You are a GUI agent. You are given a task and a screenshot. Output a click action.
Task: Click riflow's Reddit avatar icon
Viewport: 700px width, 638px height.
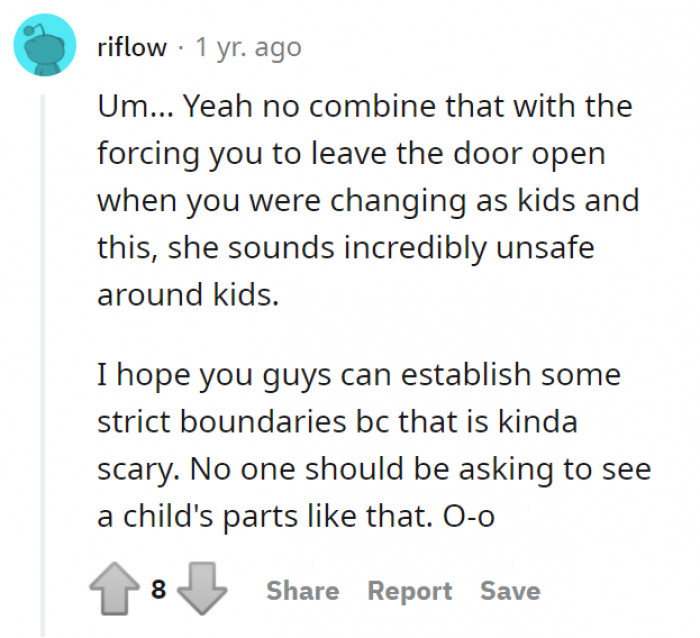click(x=44, y=47)
